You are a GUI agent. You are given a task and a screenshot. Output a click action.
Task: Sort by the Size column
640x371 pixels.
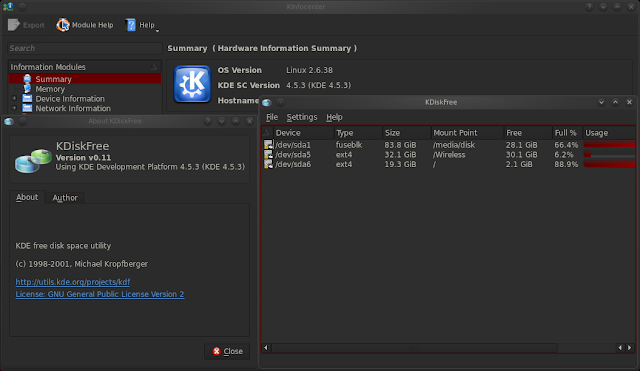[407, 133]
